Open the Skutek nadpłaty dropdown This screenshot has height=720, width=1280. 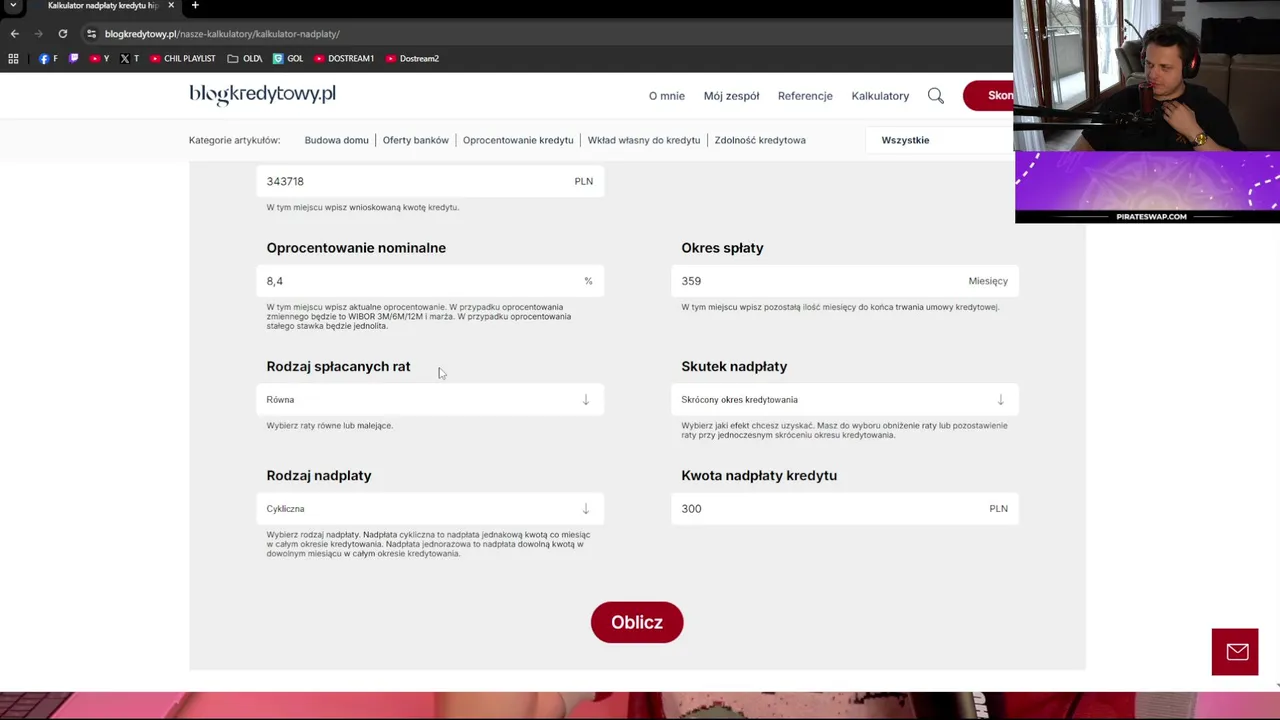(x=845, y=400)
